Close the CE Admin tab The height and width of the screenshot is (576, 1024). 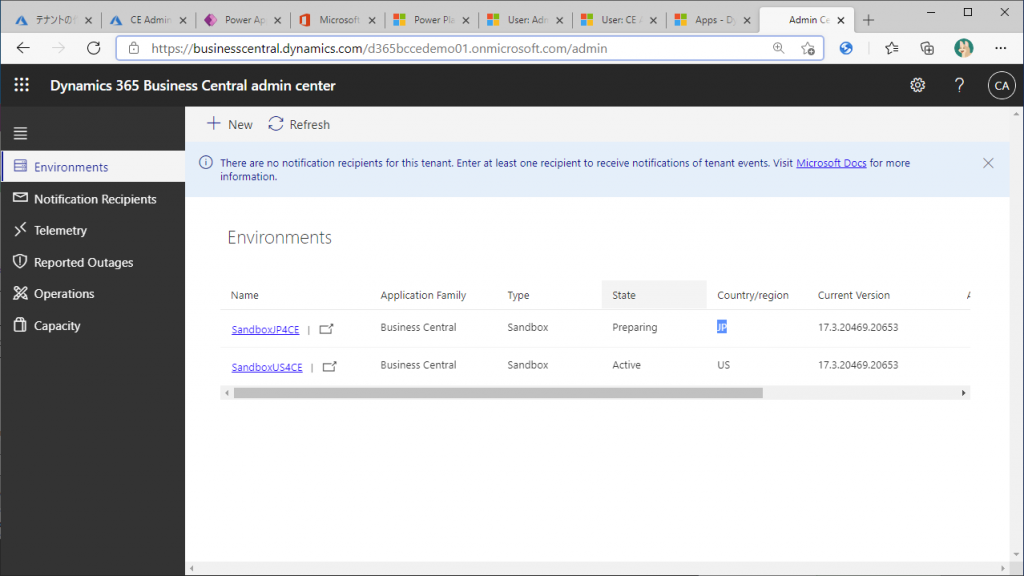point(183,20)
